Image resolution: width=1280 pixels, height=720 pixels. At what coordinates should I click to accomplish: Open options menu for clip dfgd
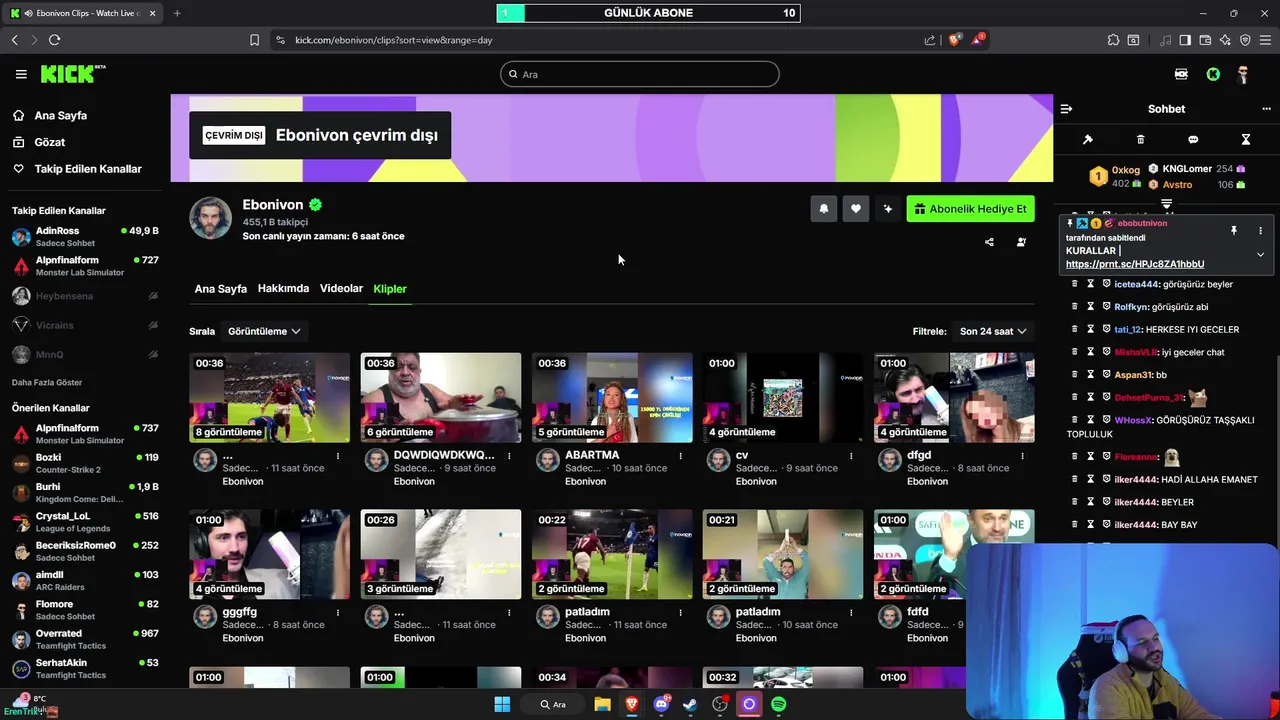(x=1022, y=456)
